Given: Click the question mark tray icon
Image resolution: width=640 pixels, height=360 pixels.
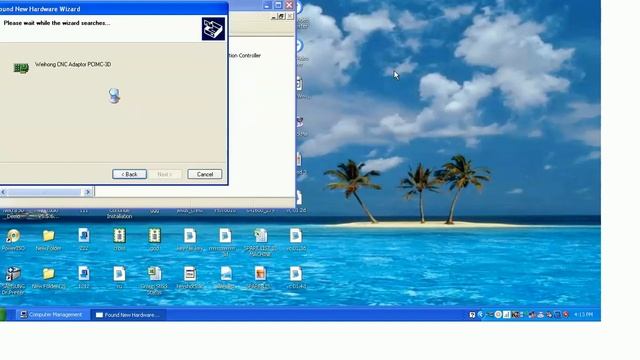Looking at the screenshot, I should click(x=472, y=315).
